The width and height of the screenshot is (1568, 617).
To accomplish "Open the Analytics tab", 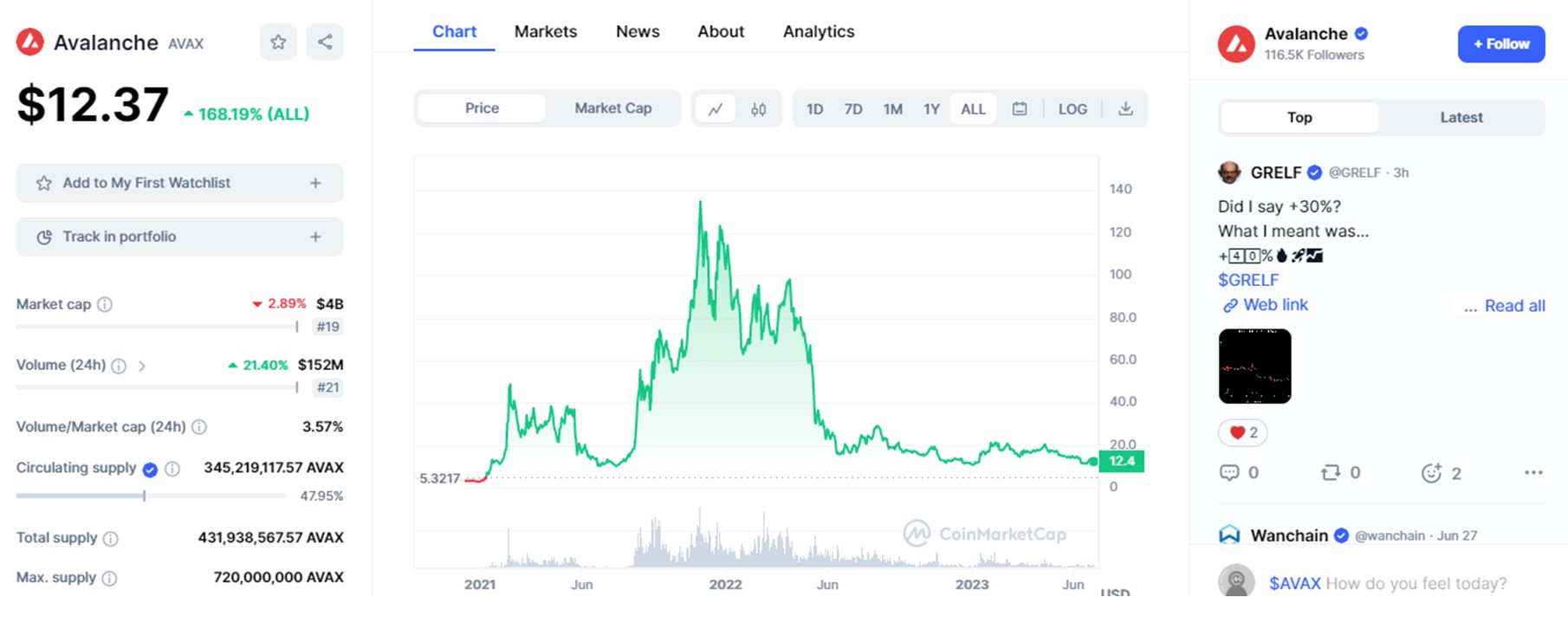I will pos(818,31).
